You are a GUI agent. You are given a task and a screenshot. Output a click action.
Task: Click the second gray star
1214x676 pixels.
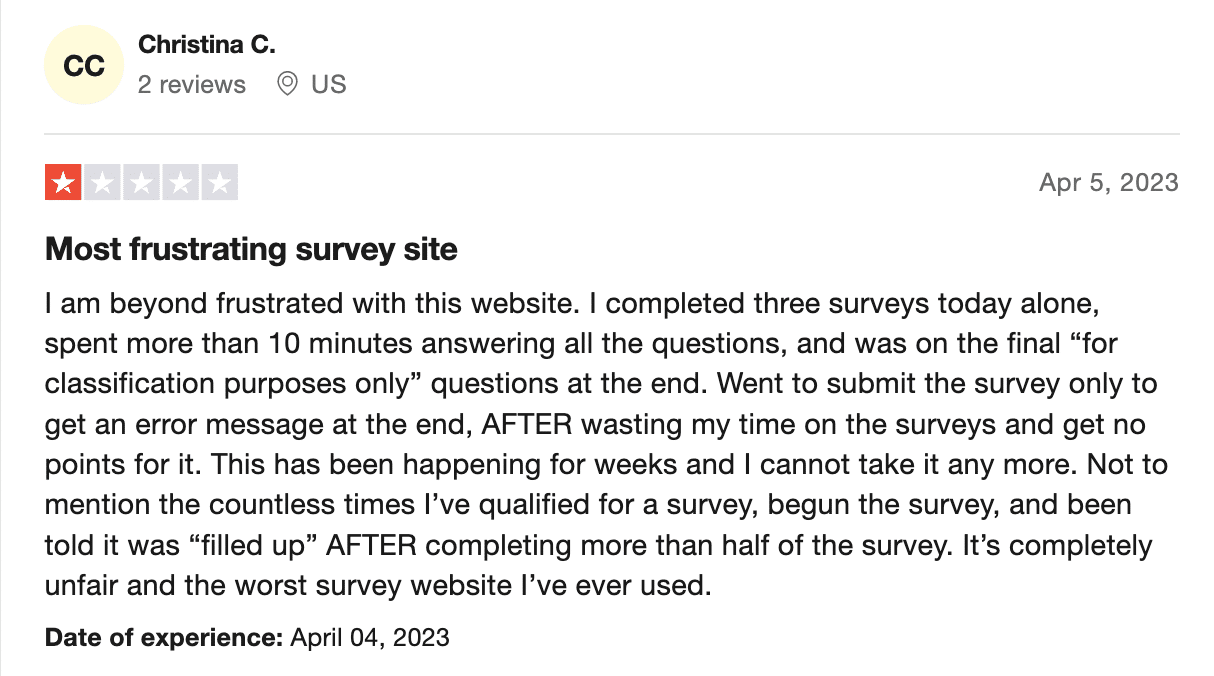click(102, 182)
